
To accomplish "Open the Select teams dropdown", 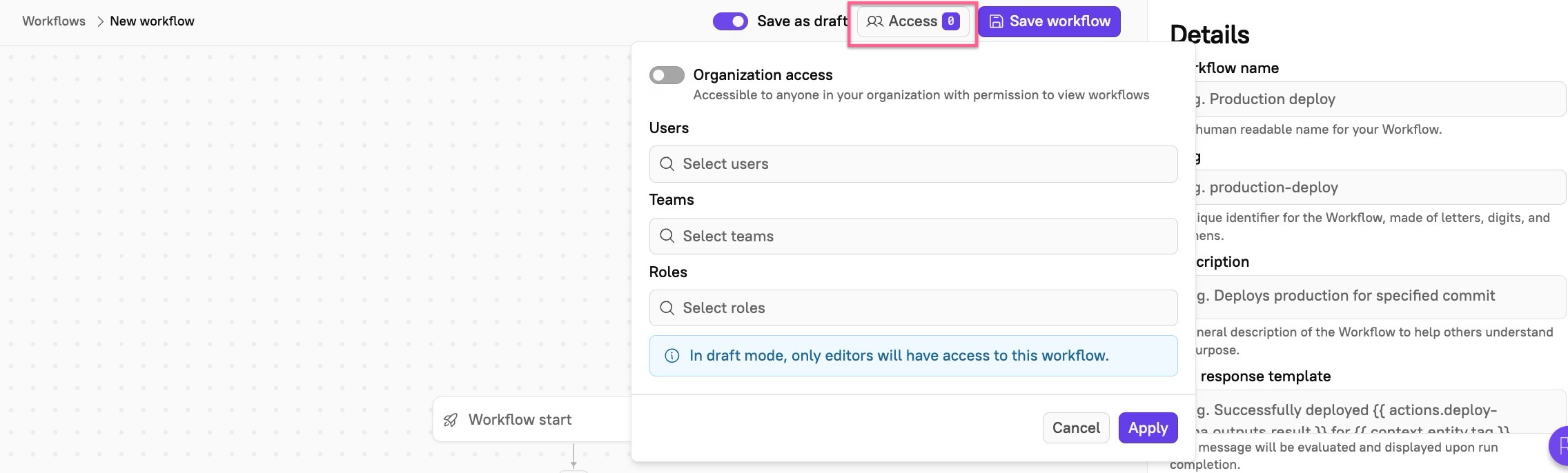I will (x=912, y=236).
